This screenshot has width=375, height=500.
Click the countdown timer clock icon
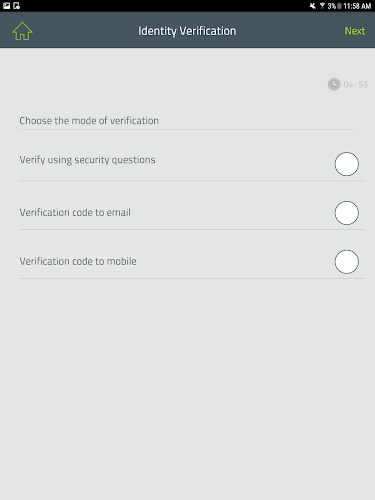tap(334, 84)
